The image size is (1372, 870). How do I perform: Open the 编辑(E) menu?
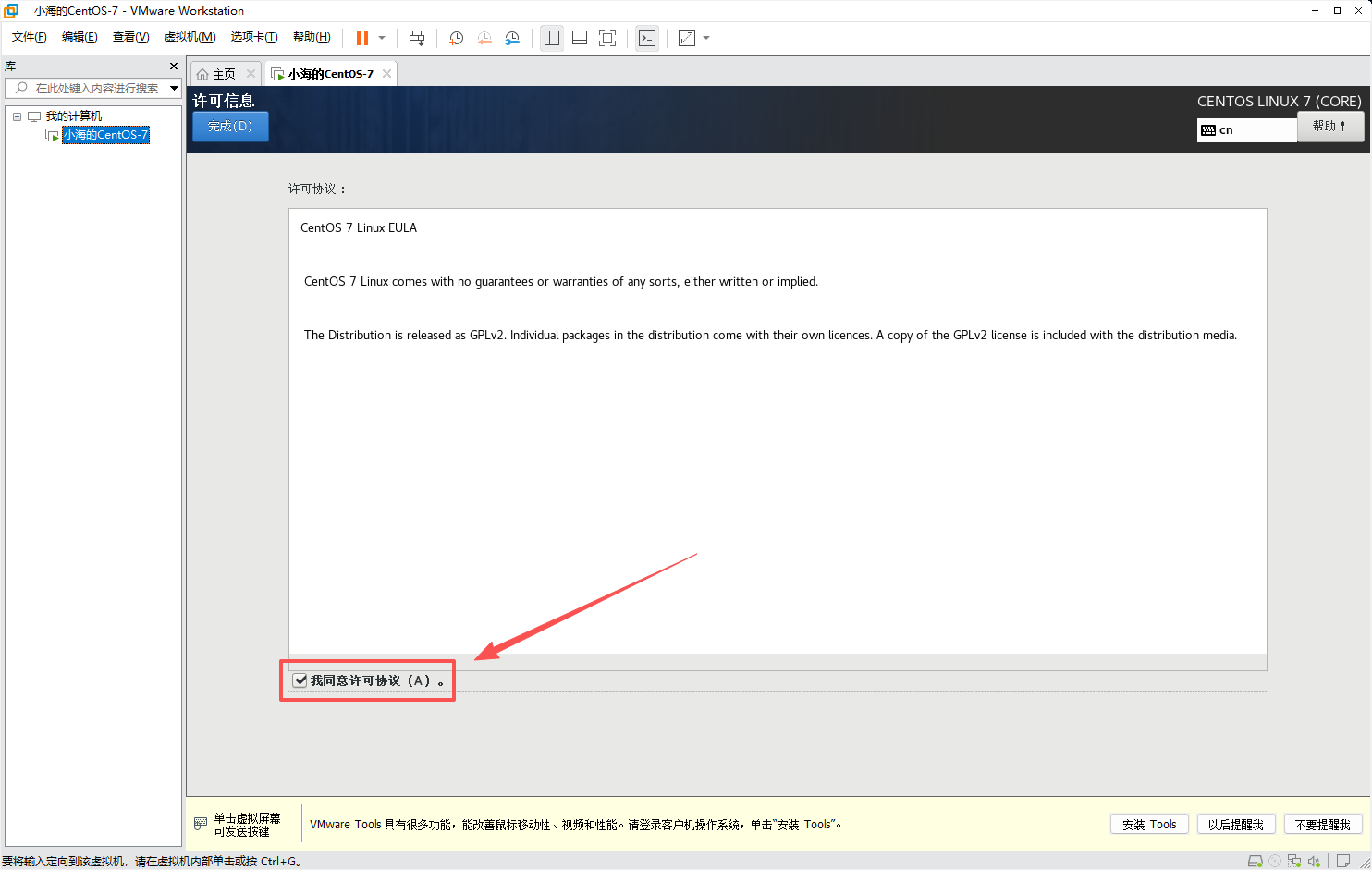[x=80, y=37]
